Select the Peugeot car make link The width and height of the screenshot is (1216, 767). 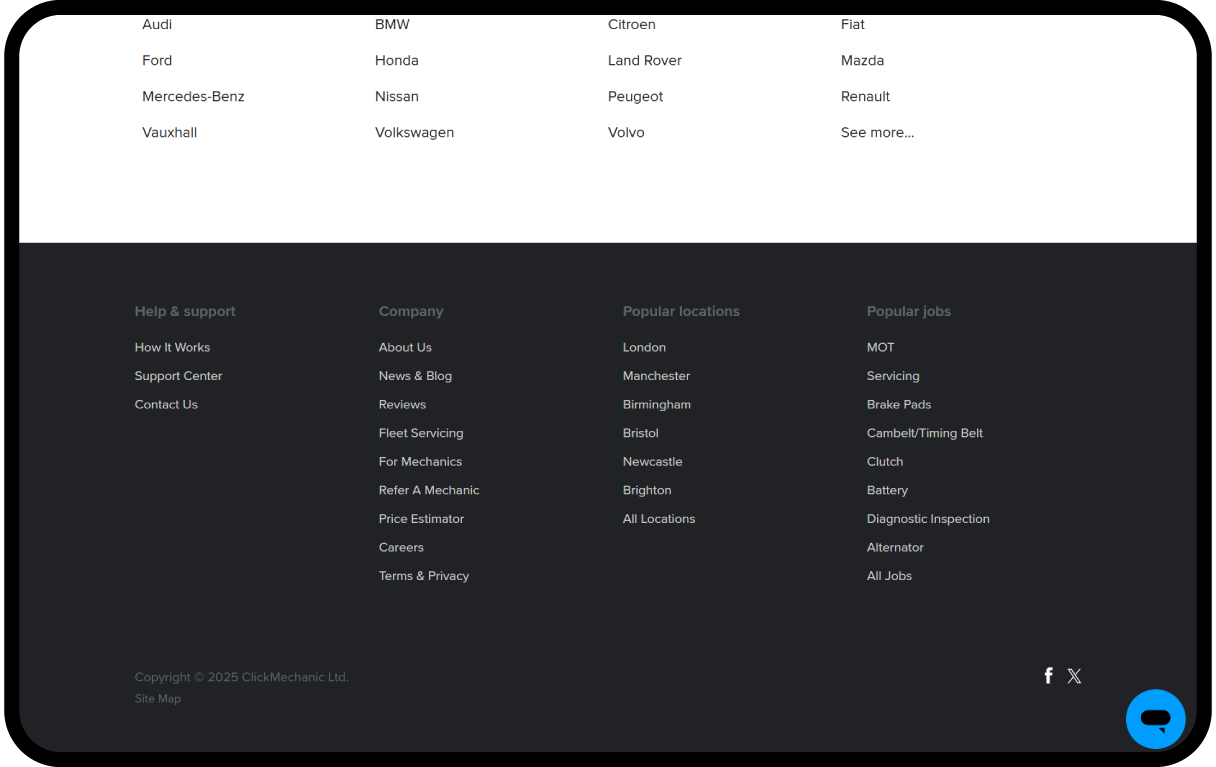click(x=636, y=96)
